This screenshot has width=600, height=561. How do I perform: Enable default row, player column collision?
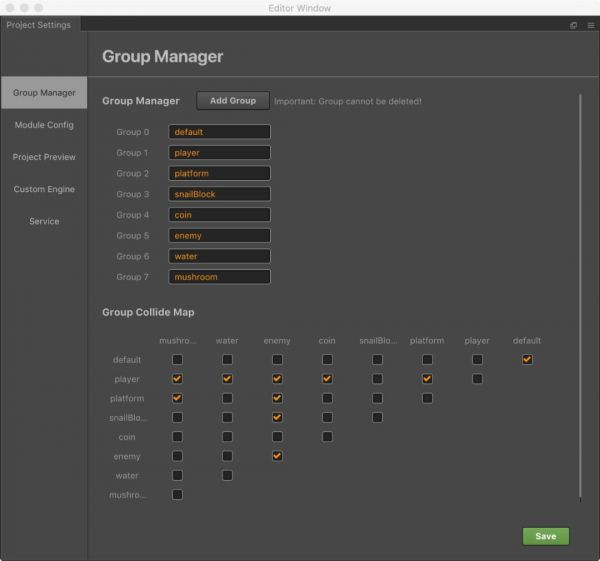point(477,359)
